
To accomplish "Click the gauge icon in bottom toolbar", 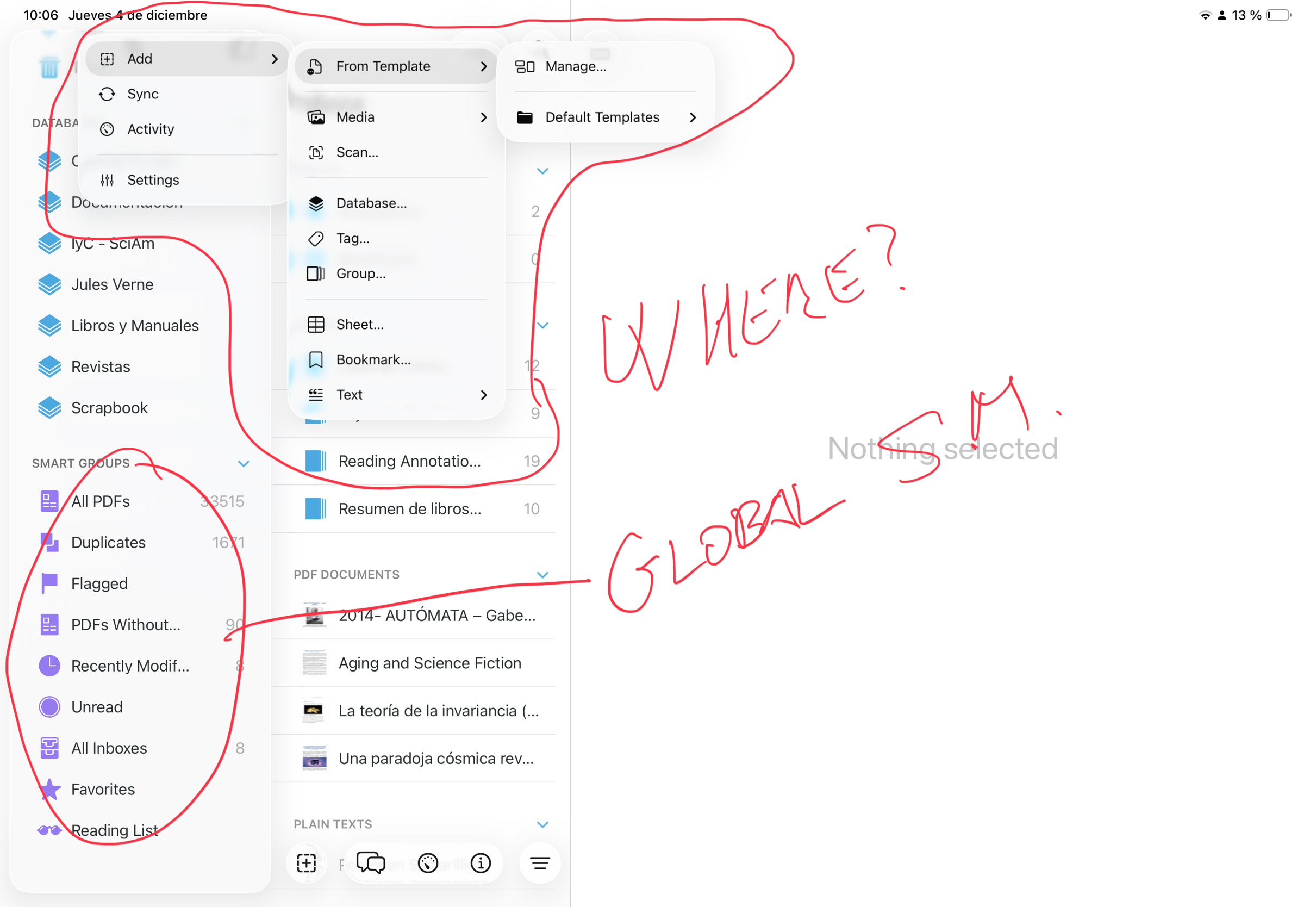I will click(x=428, y=863).
